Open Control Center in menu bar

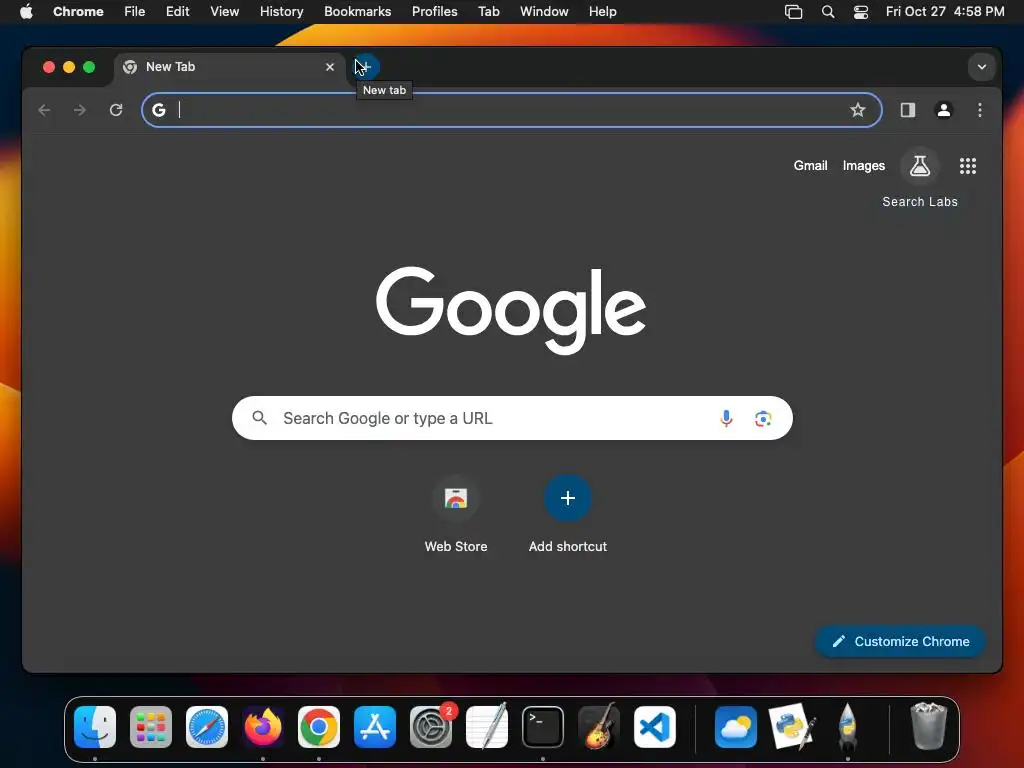point(861,12)
